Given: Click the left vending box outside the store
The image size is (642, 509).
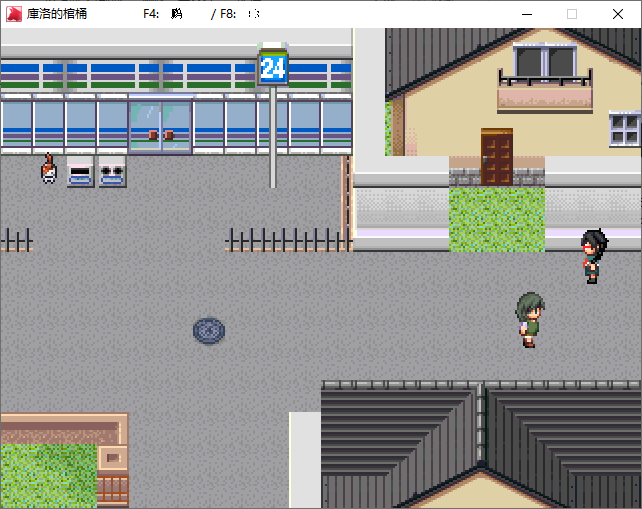Looking at the screenshot, I should [80, 171].
